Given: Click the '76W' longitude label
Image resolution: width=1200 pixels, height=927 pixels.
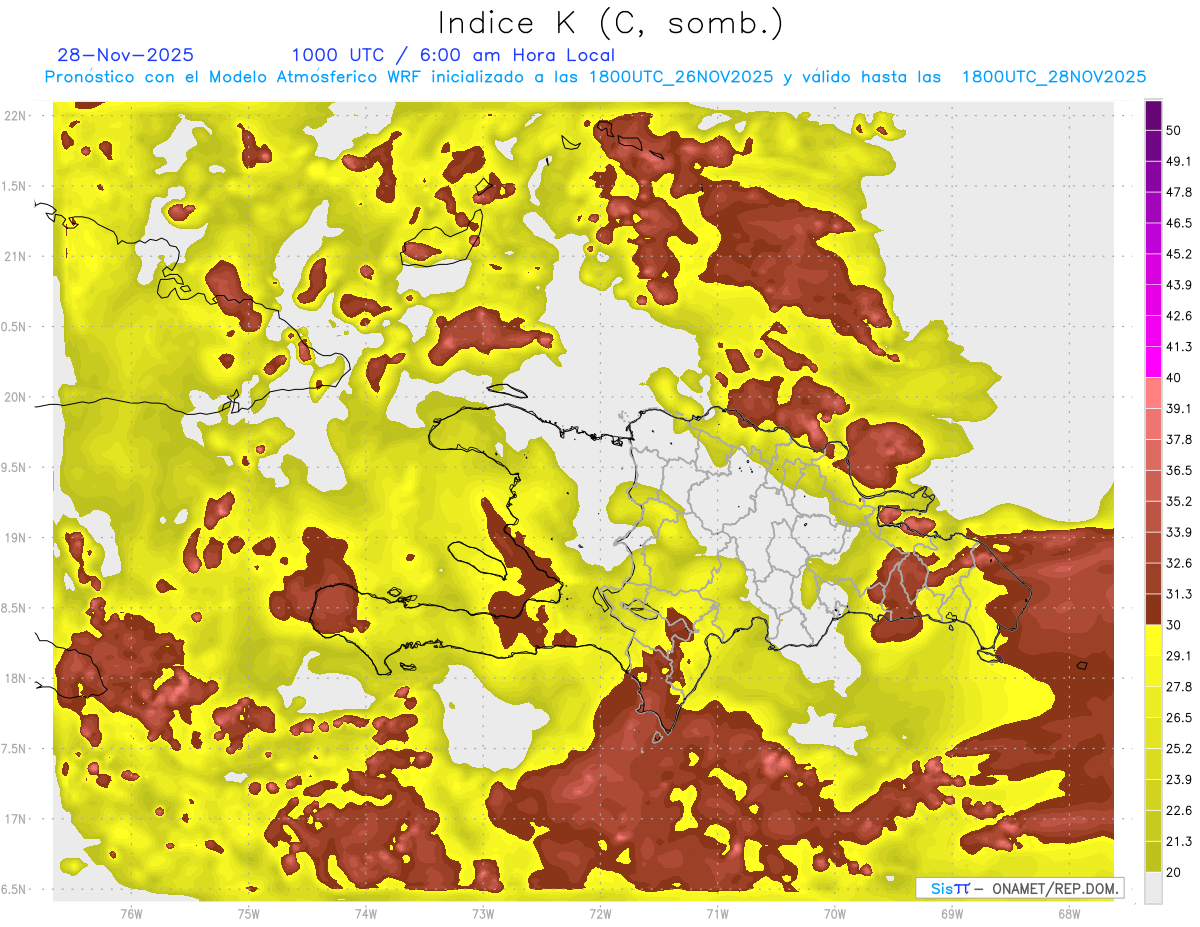Looking at the screenshot, I should pos(131,913).
